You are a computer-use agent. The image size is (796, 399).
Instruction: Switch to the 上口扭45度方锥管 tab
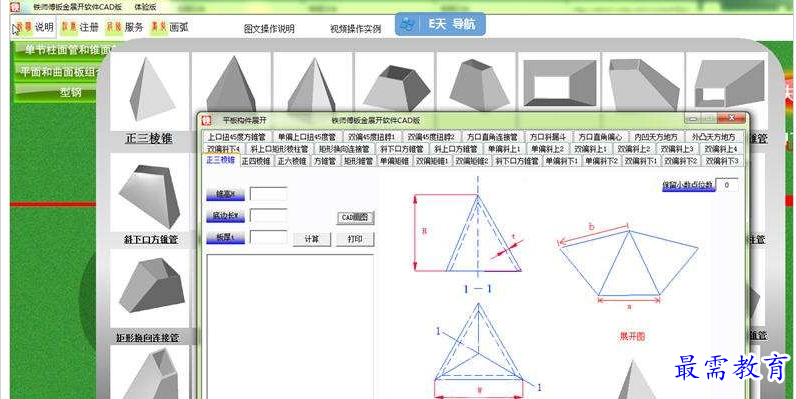click(237, 137)
